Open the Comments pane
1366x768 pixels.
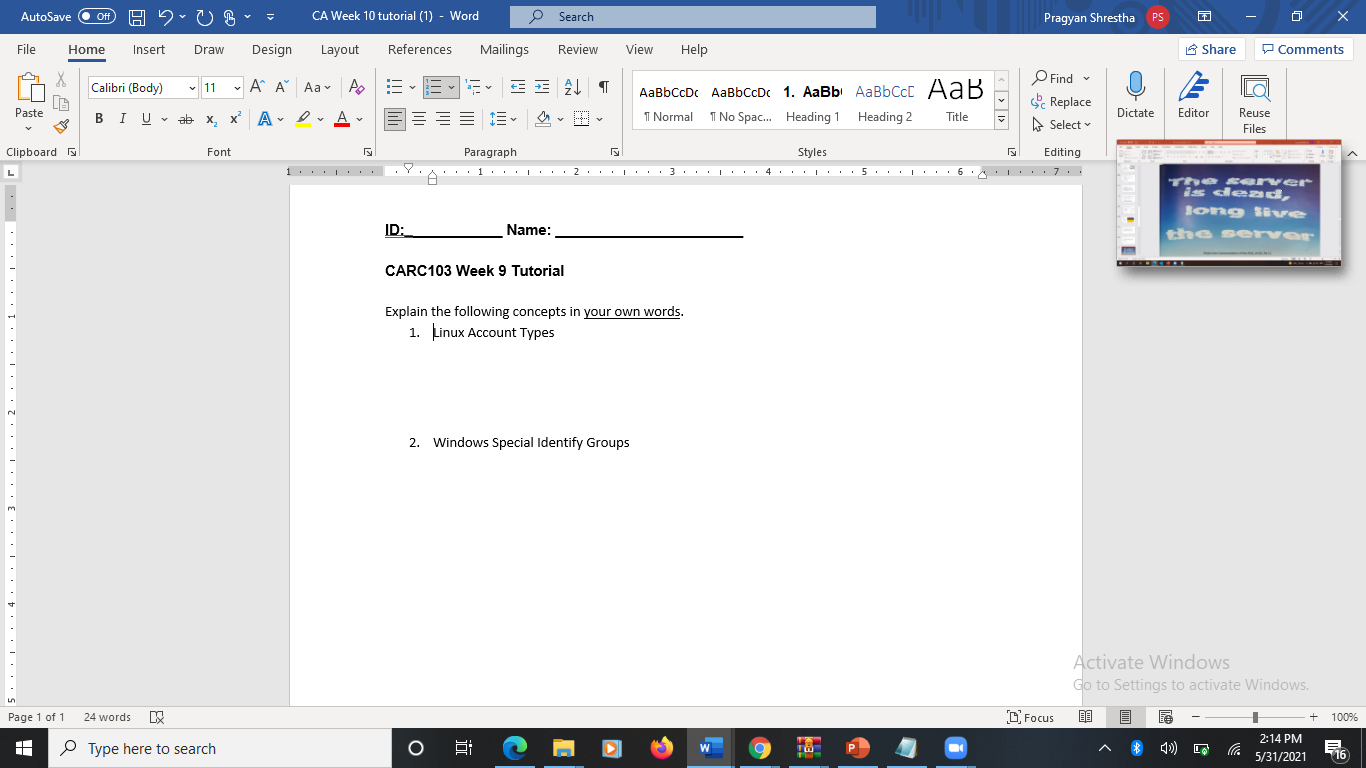[1303, 49]
